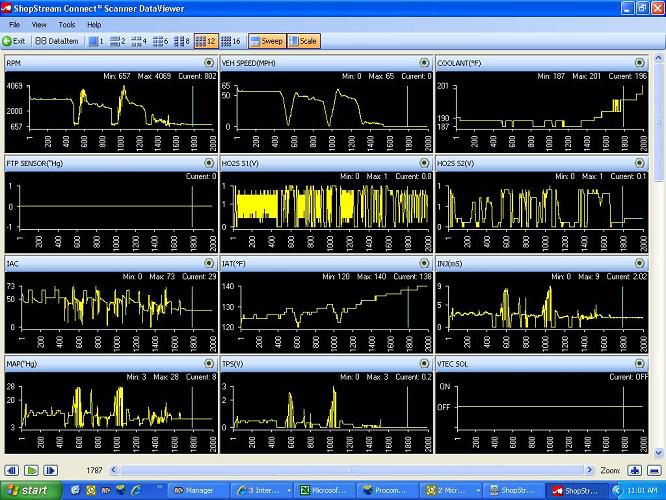Open the Tools menu
The width and height of the screenshot is (666, 500).
coord(67,25)
